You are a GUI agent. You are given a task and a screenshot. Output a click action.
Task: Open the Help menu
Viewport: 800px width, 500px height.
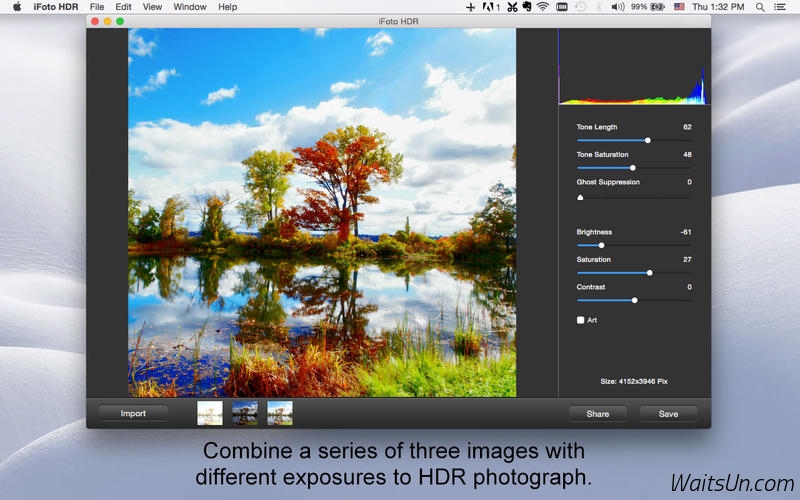pos(228,7)
